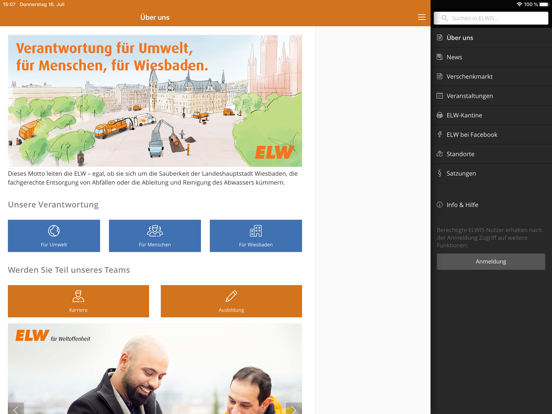Screen dimensions: 552x414
Task: Tap the Wi-Fi status icon
Action: coord(519,4)
